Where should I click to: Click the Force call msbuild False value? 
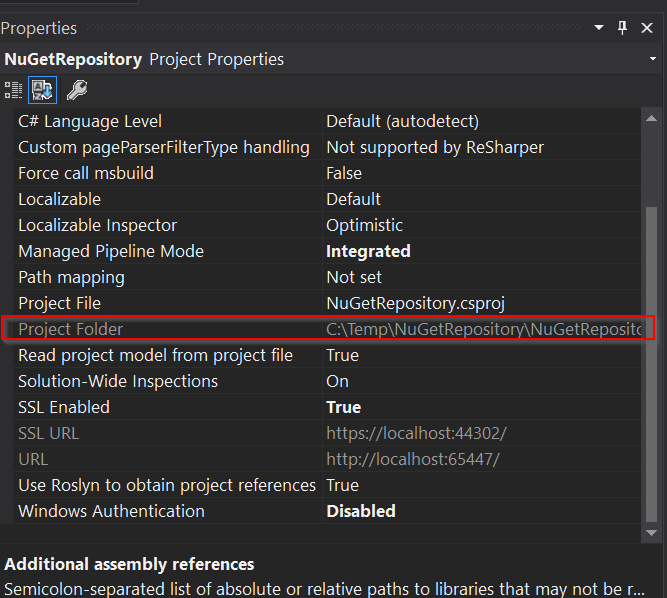(x=344, y=173)
